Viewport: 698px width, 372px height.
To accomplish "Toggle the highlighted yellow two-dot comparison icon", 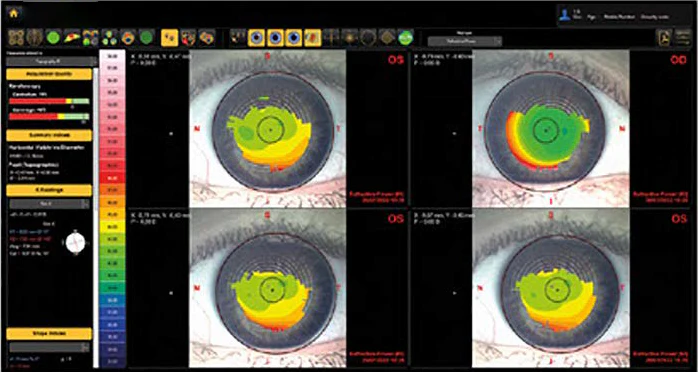I will (x=170, y=38).
